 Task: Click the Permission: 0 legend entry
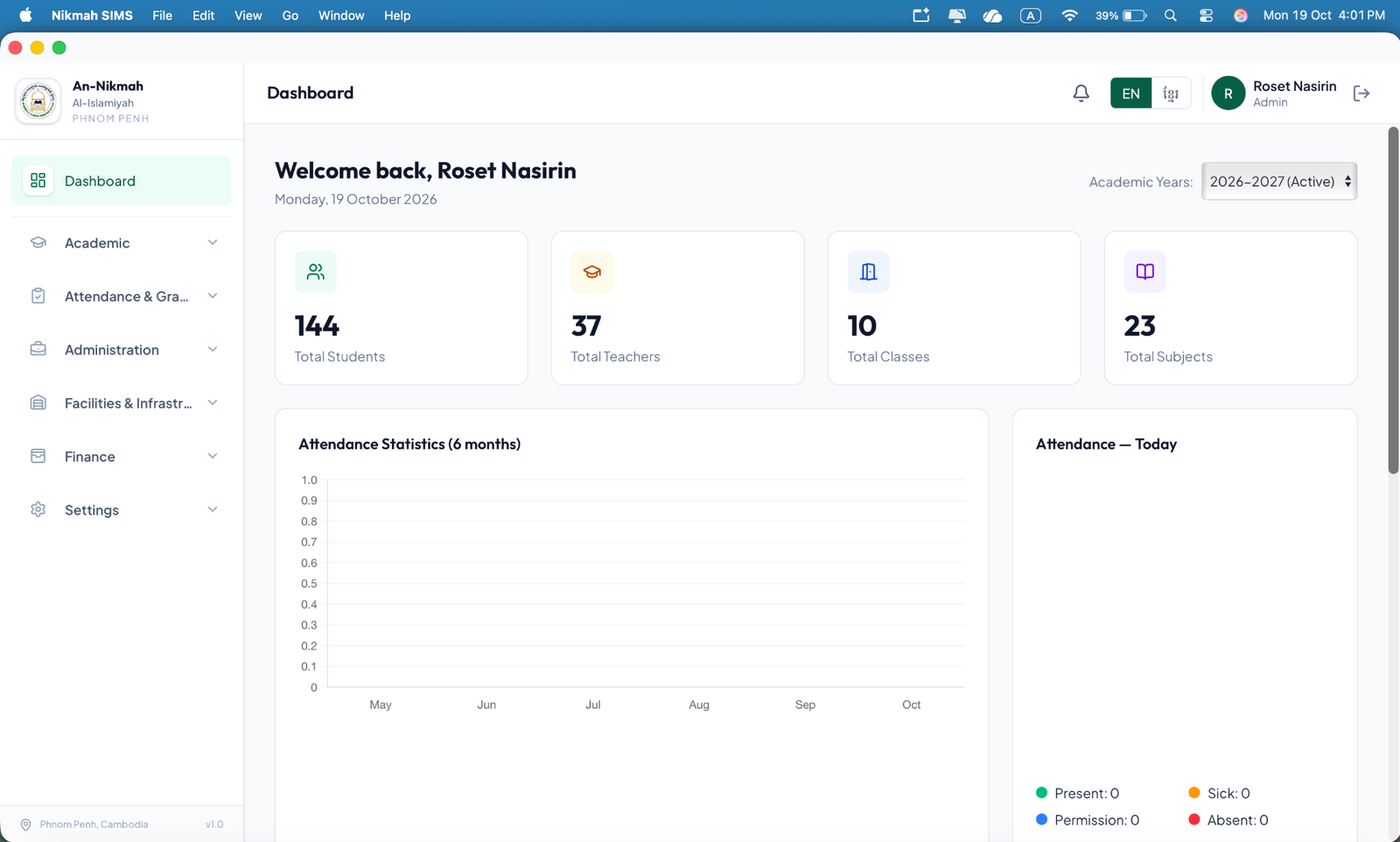tap(1088, 820)
